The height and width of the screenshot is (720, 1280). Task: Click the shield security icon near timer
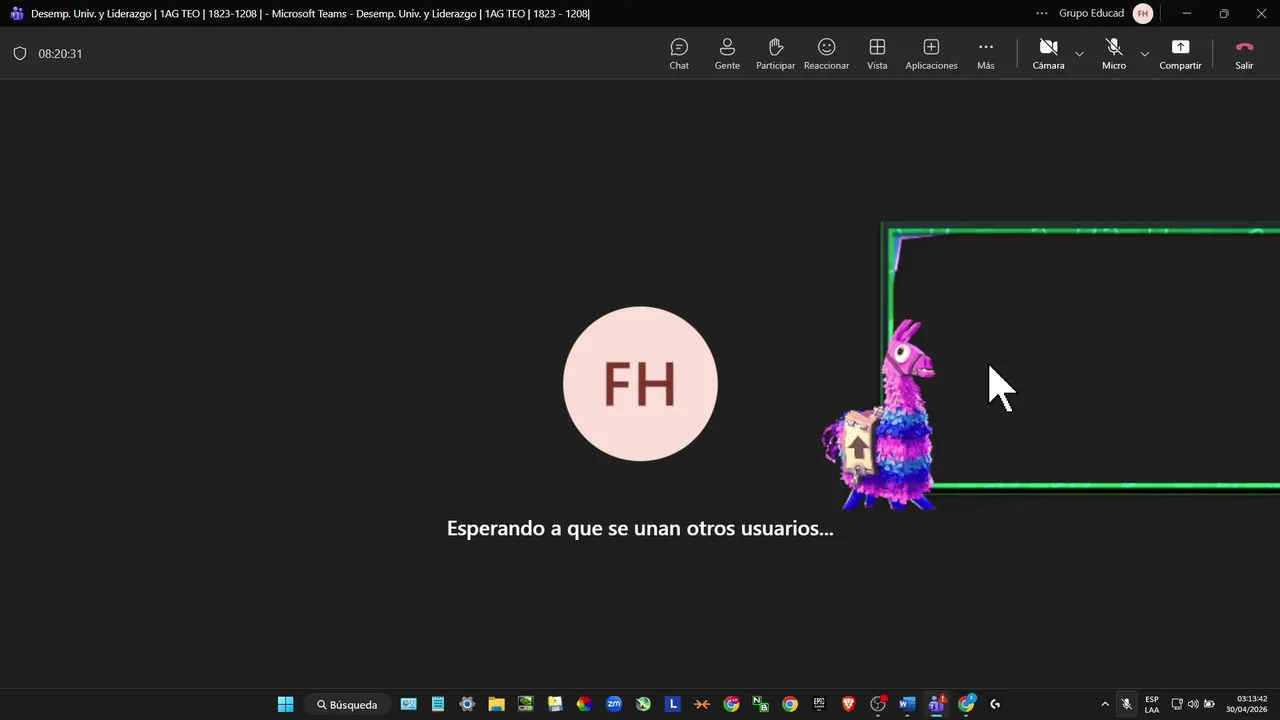point(19,54)
